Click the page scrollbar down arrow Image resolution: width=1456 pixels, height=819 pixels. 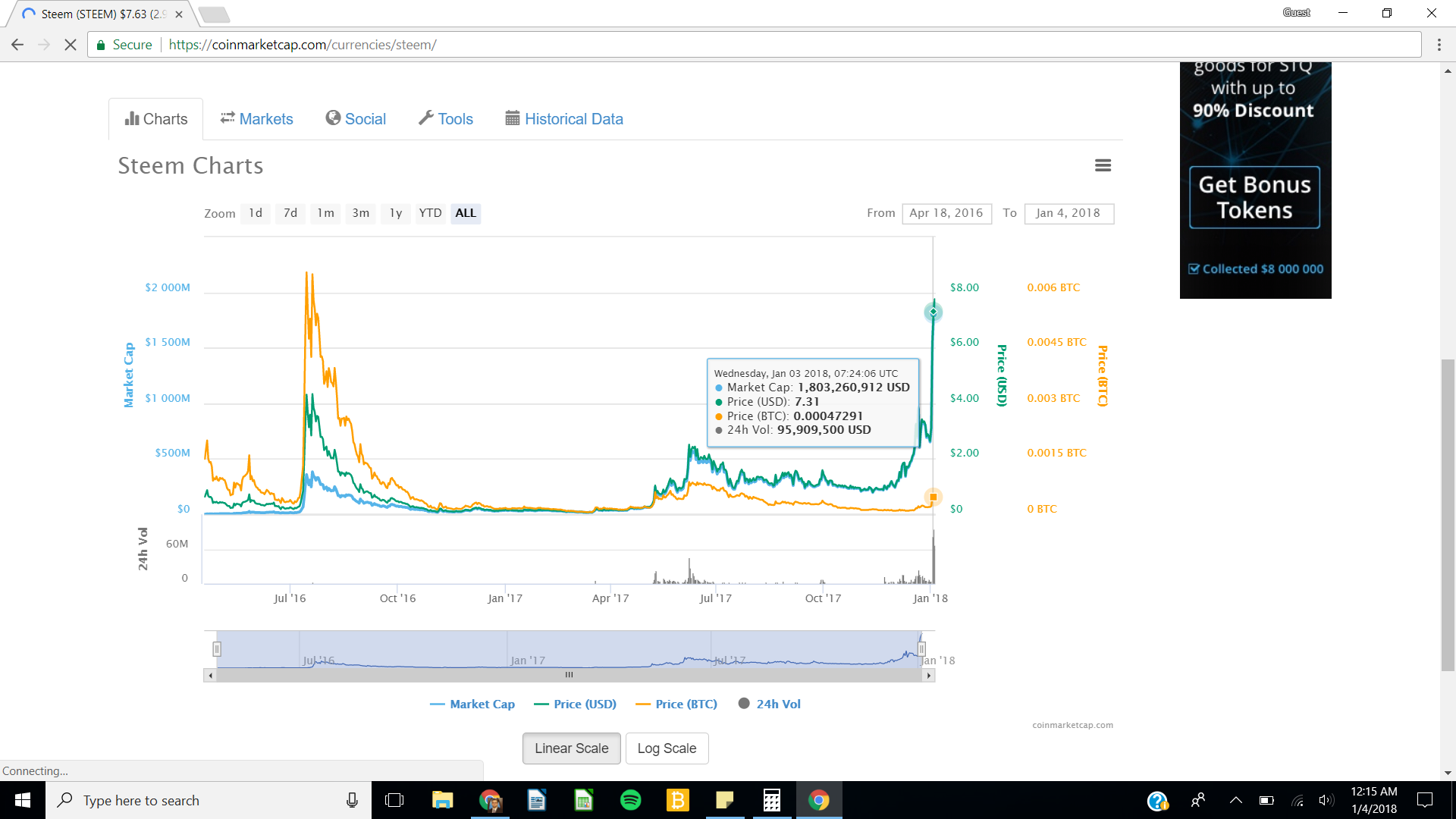coord(1448,773)
